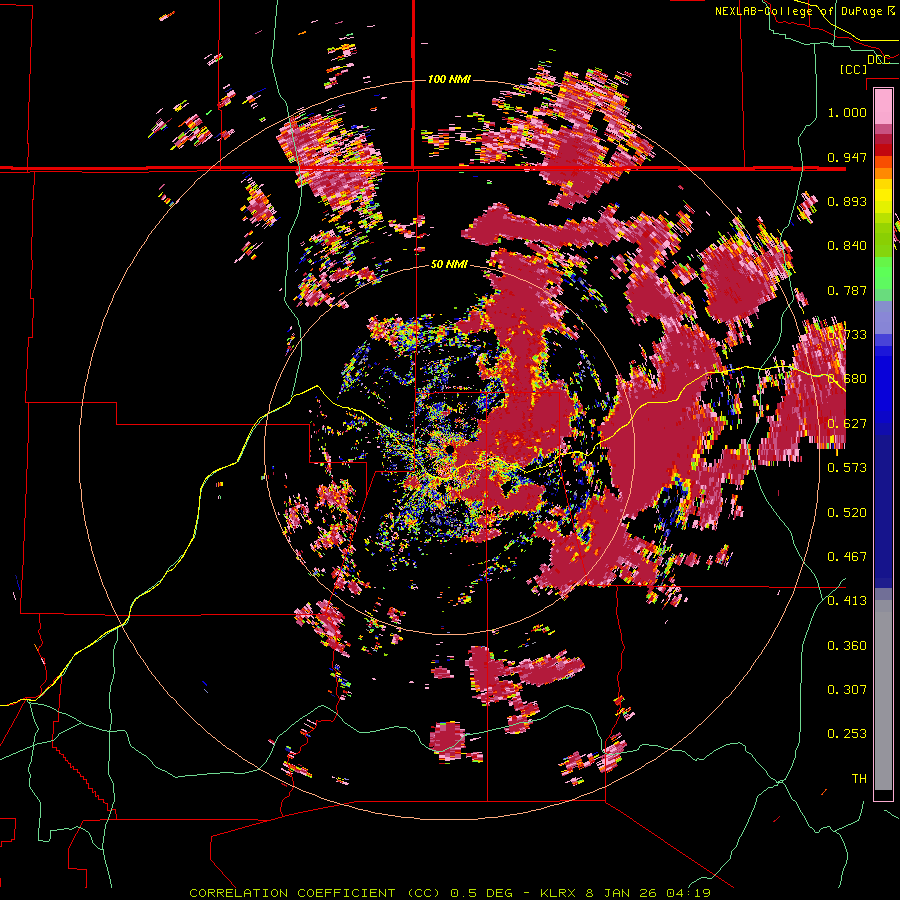
Task: Click the 50 NMI range ring label
Action: tap(449, 264)
